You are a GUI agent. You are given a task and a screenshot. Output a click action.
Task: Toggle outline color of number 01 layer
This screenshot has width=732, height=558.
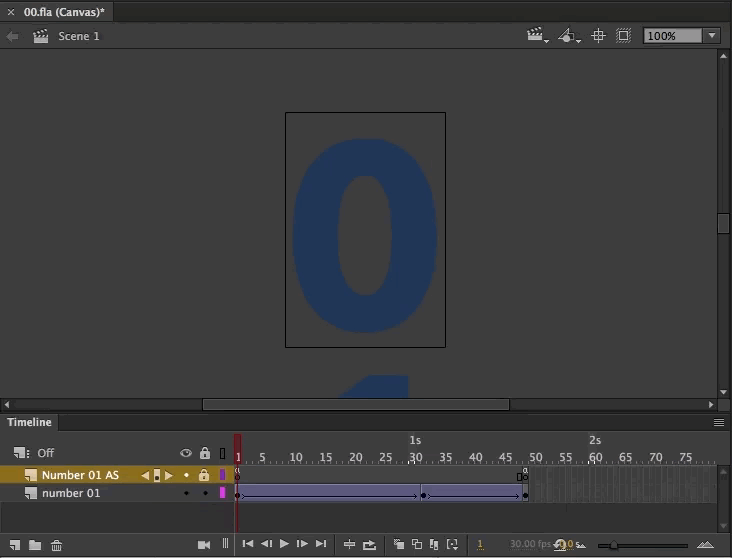[223, 493]
